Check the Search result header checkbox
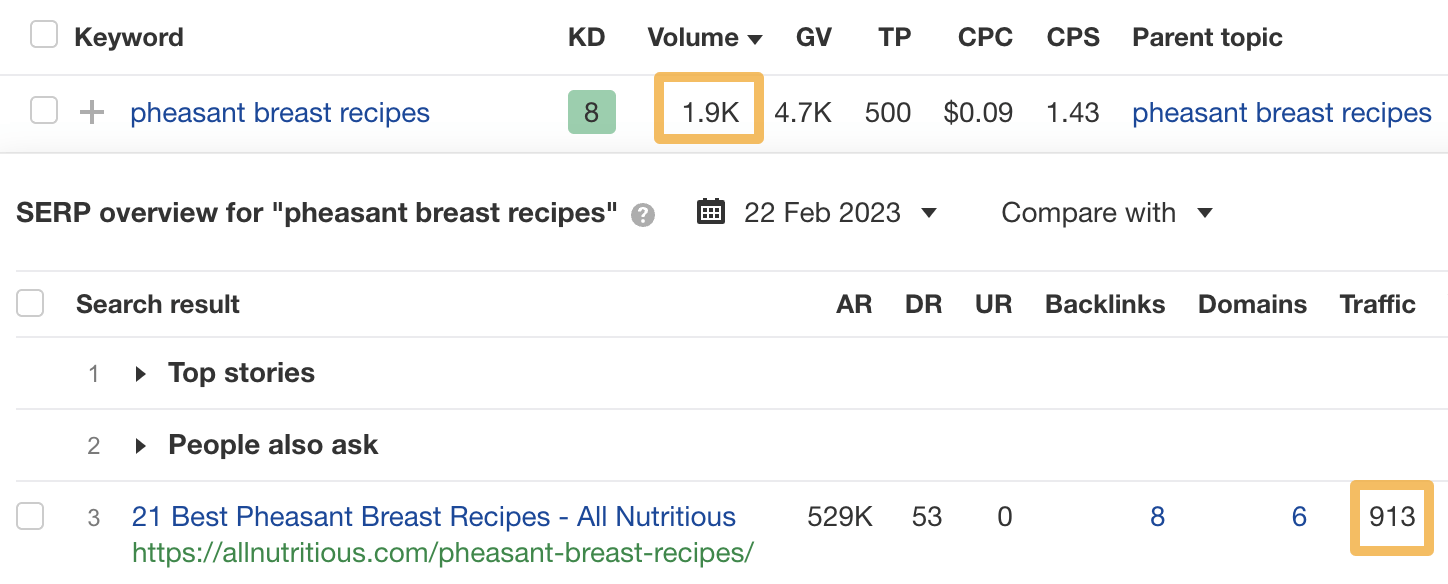 point(30,303)
